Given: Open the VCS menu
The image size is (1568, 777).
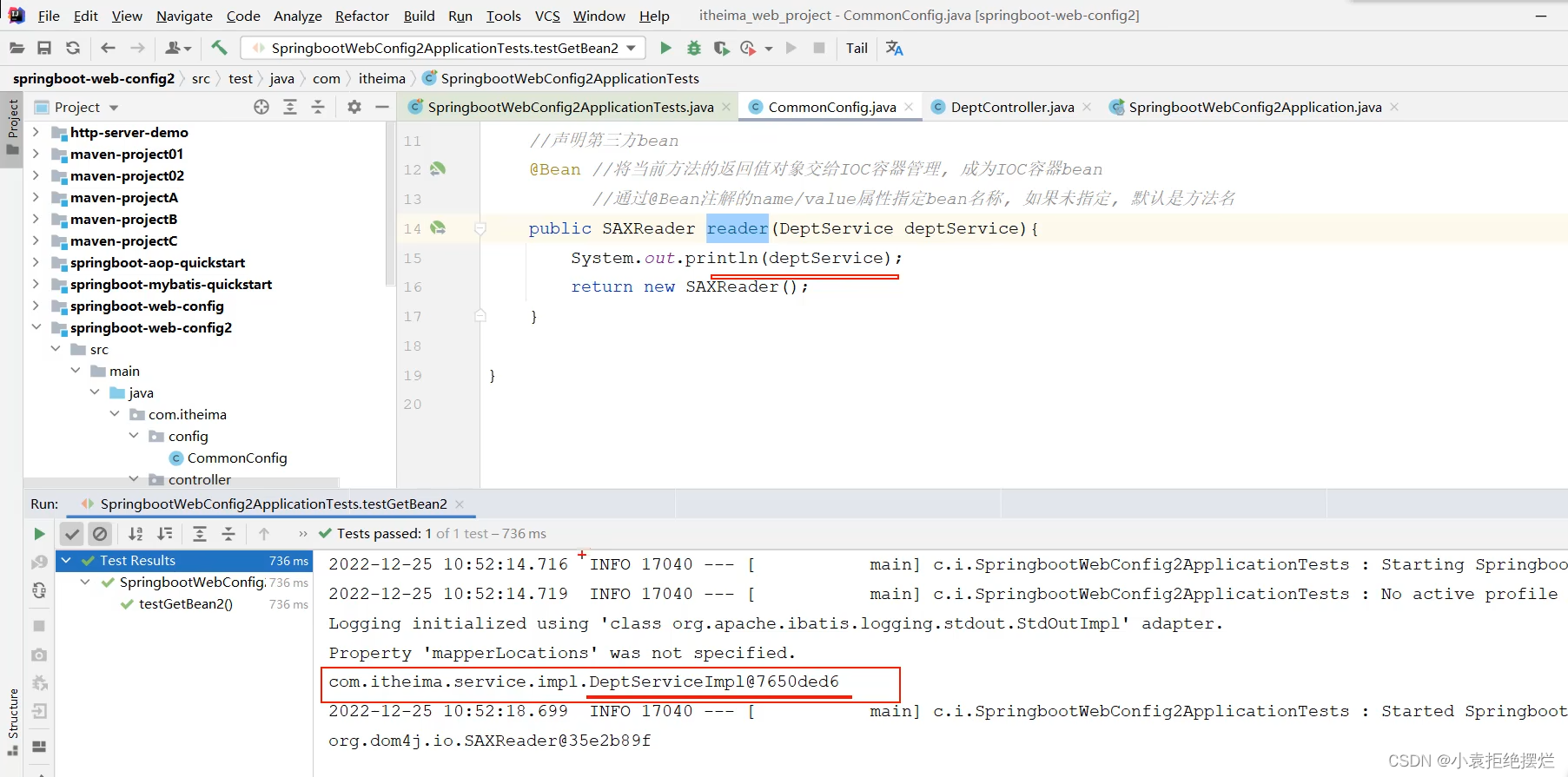Looking at the screenshot, I should click(x=547, y=16).
